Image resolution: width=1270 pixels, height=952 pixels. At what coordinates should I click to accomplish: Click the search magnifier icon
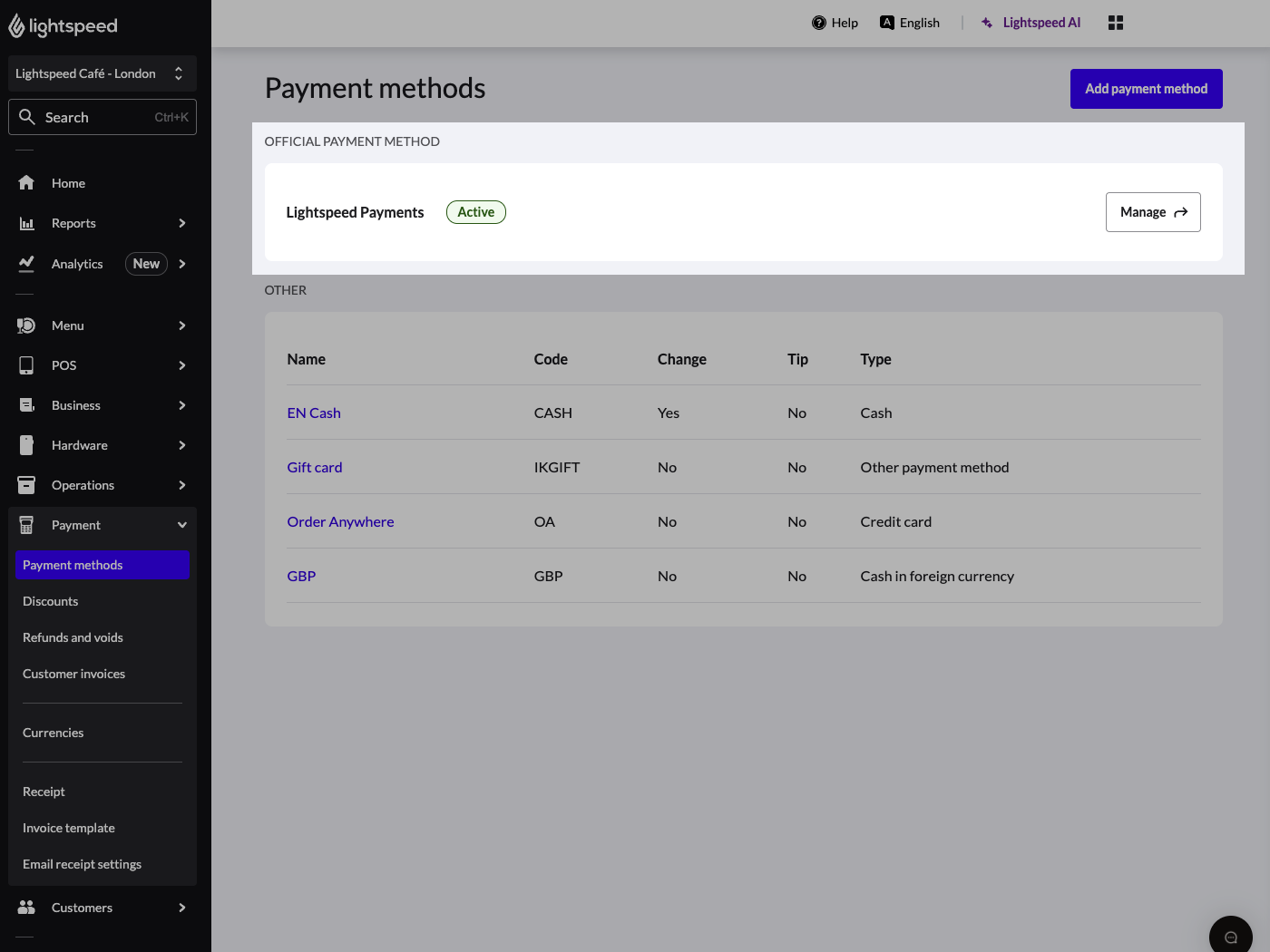pyautogui.click(x=28, y=117)
